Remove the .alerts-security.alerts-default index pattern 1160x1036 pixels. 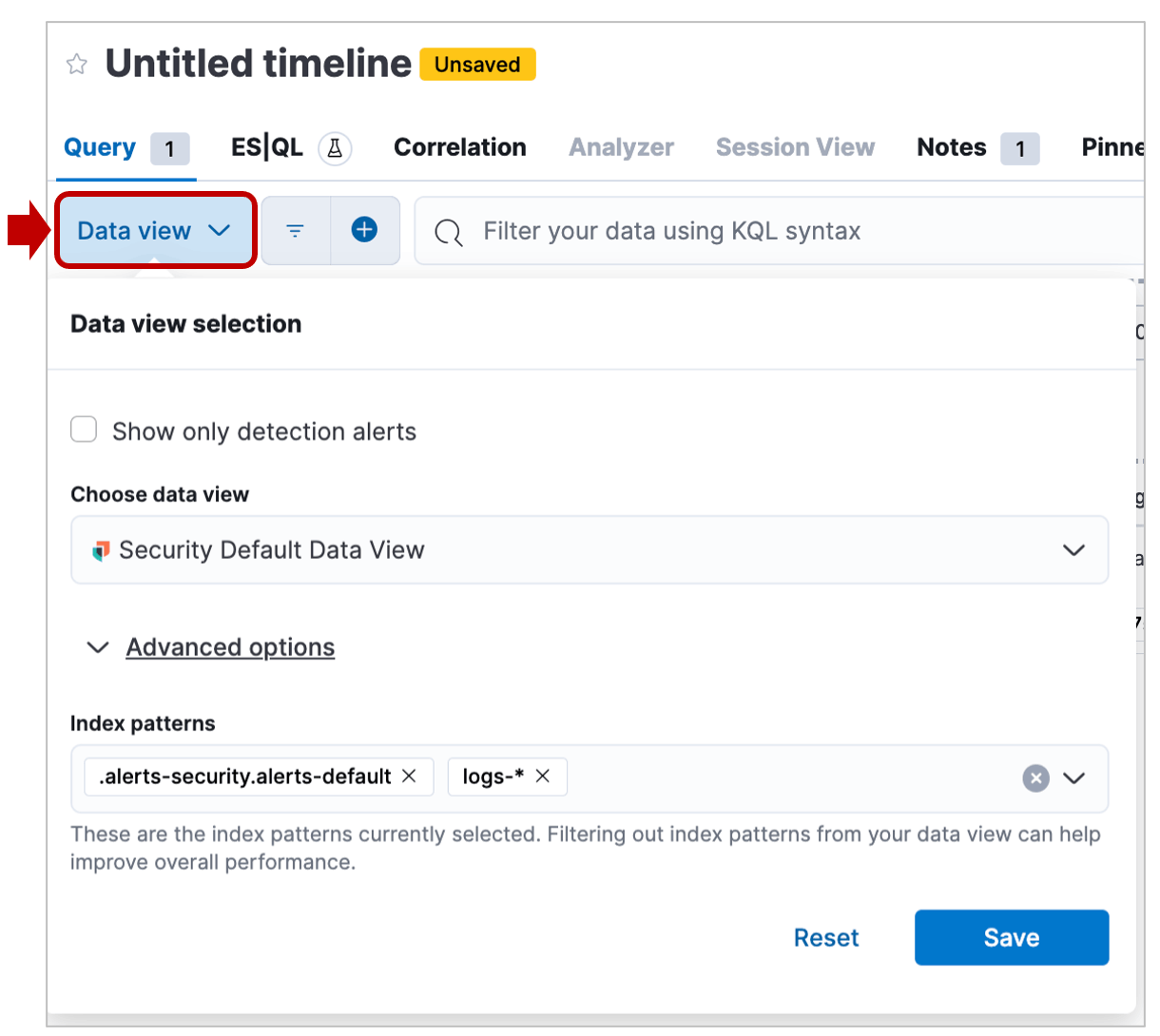coord(410,777)
